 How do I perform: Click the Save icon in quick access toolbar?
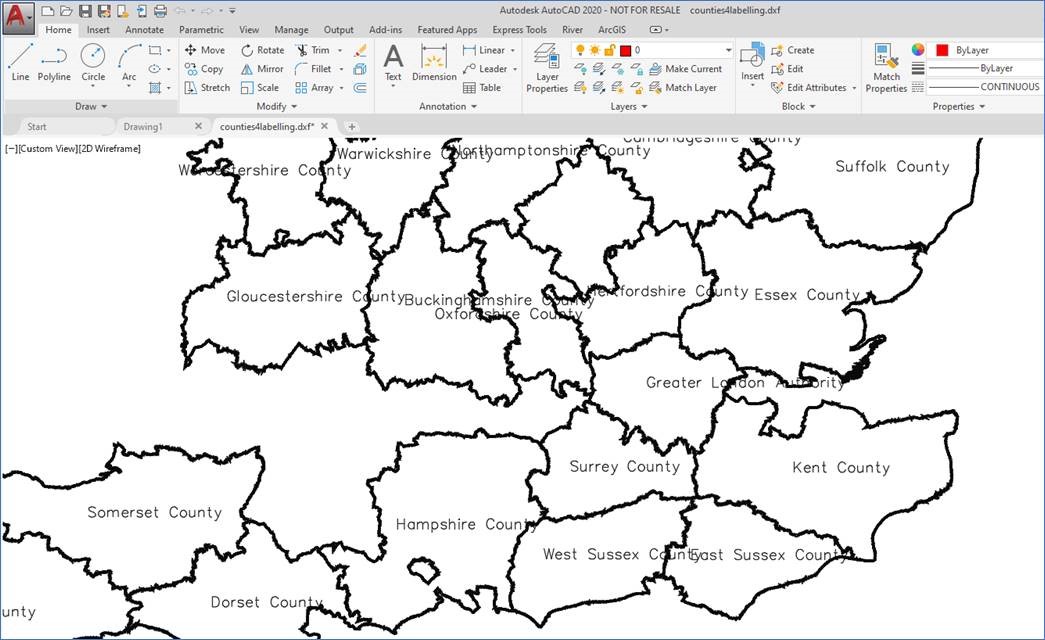tap(85, 11)
